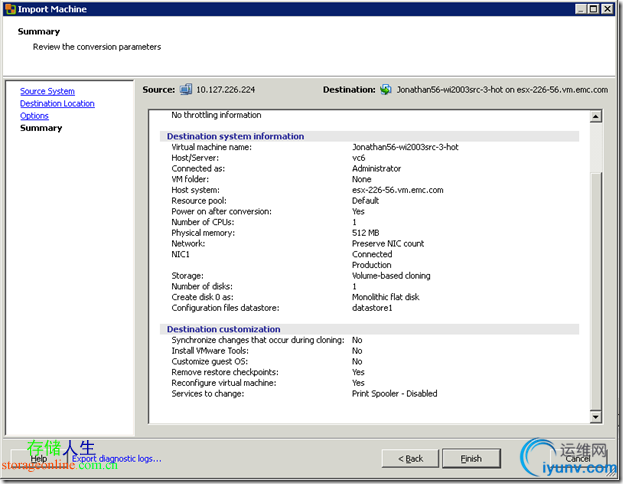This screenshot has width=623, height=484.
Task: Click the destination icon beside Jonathan56-wi2003src-3-hot
Action: [385, 89]
